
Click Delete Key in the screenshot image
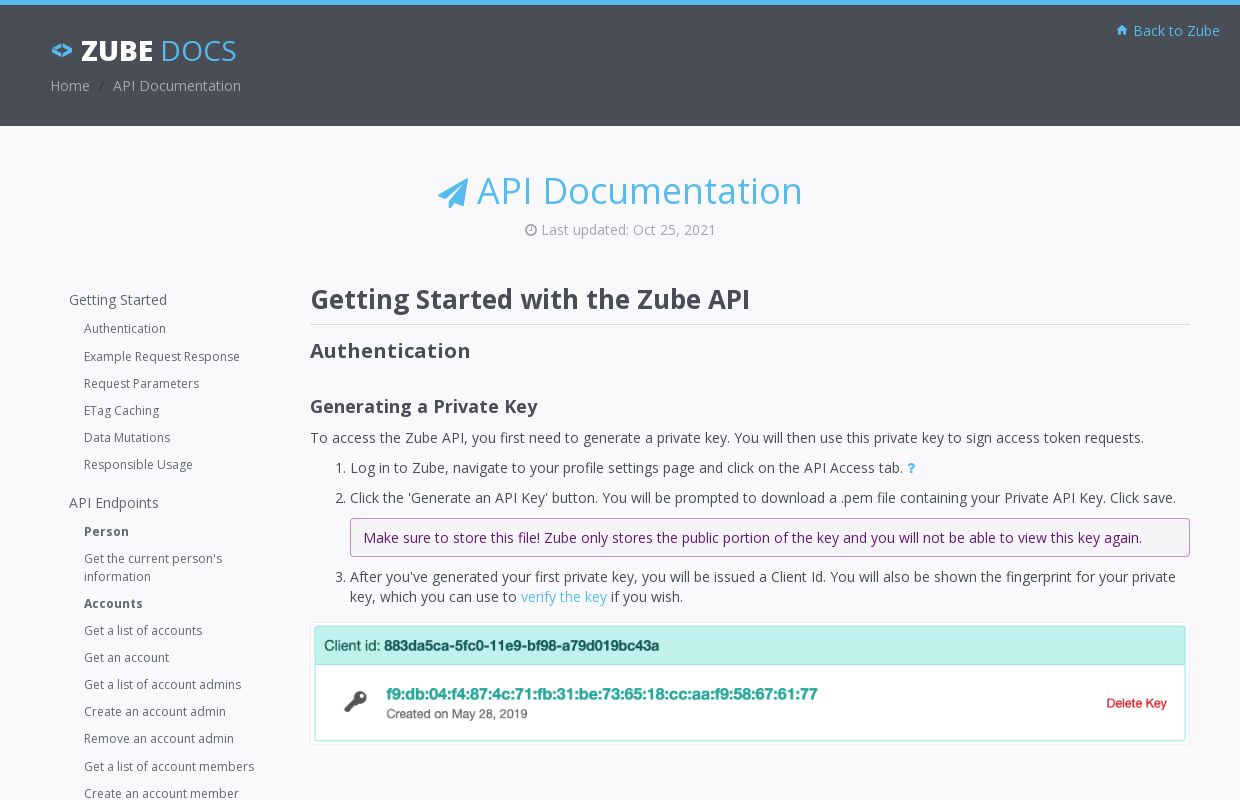tap(1136, 703)
